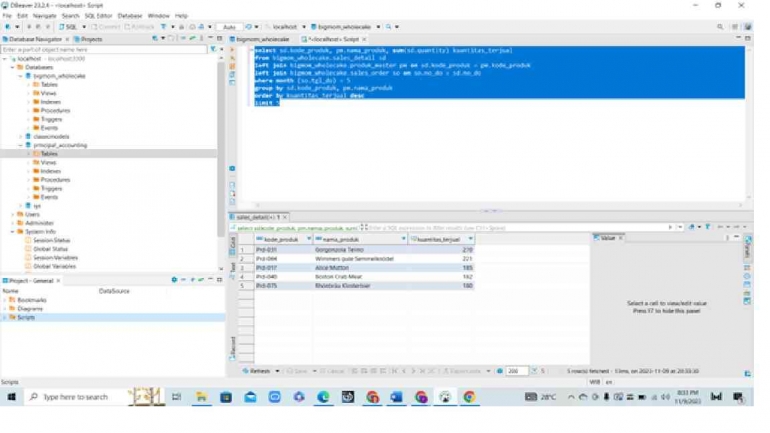Viewport: 770px width, 433px height.
Task: Close the localhost Script editor tab
Action: [364, 39]
